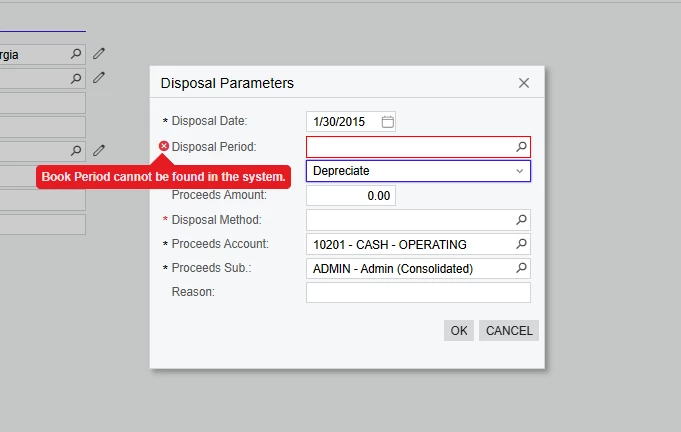Screen dimensions: 681x432
Task: Click the '10201 - CASH - OPERATING' account field
Action: 409,244
